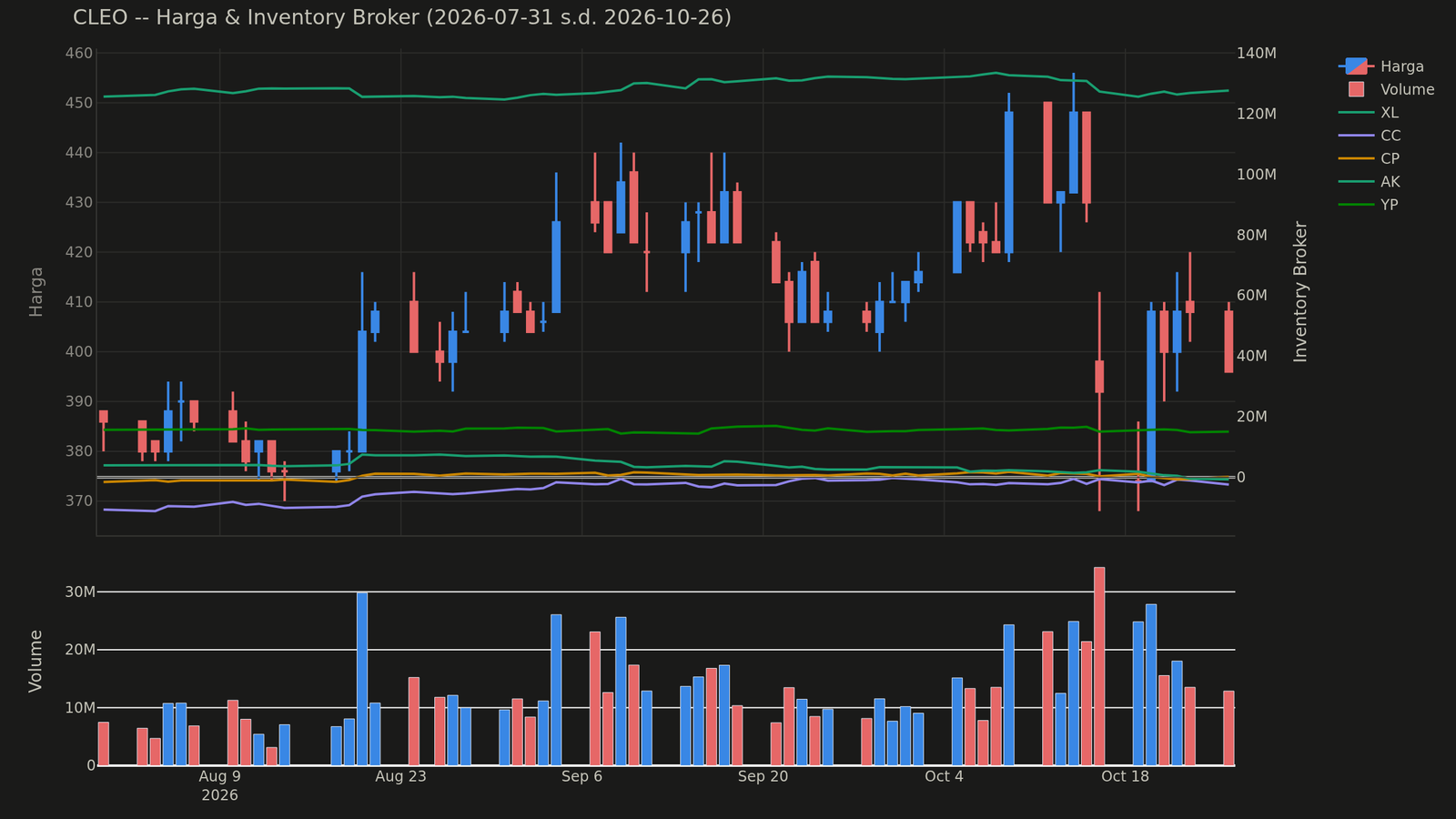Click the chart title CLEO Harga & Inventory Broker
Image resolution: width=1456 pixels, height=819 pixels.
click(401, 17)
